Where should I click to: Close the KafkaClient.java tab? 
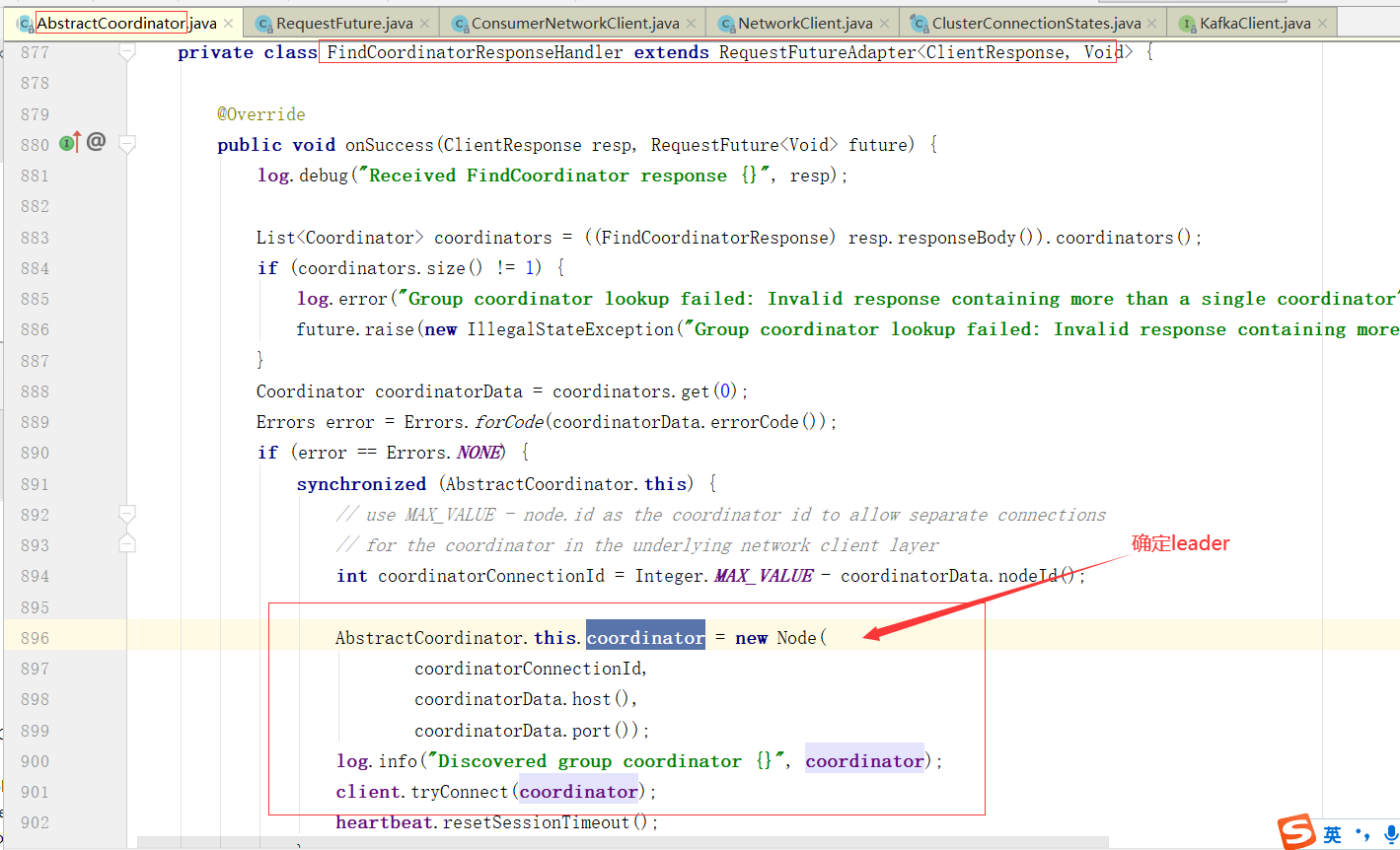click(x=1323, y=23)
